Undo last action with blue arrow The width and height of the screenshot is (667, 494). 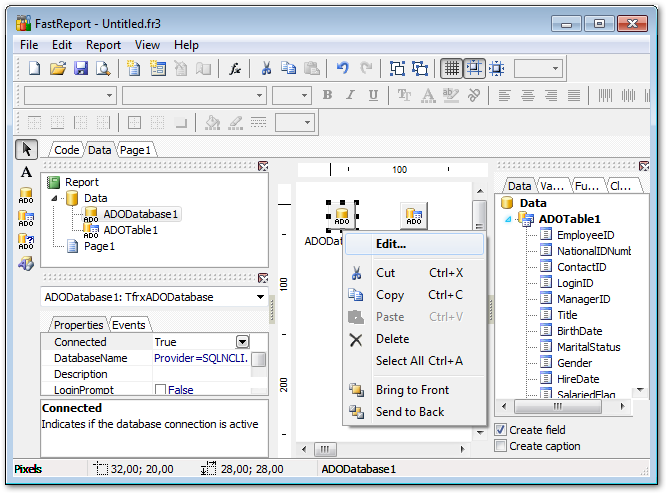coord(343,68)
